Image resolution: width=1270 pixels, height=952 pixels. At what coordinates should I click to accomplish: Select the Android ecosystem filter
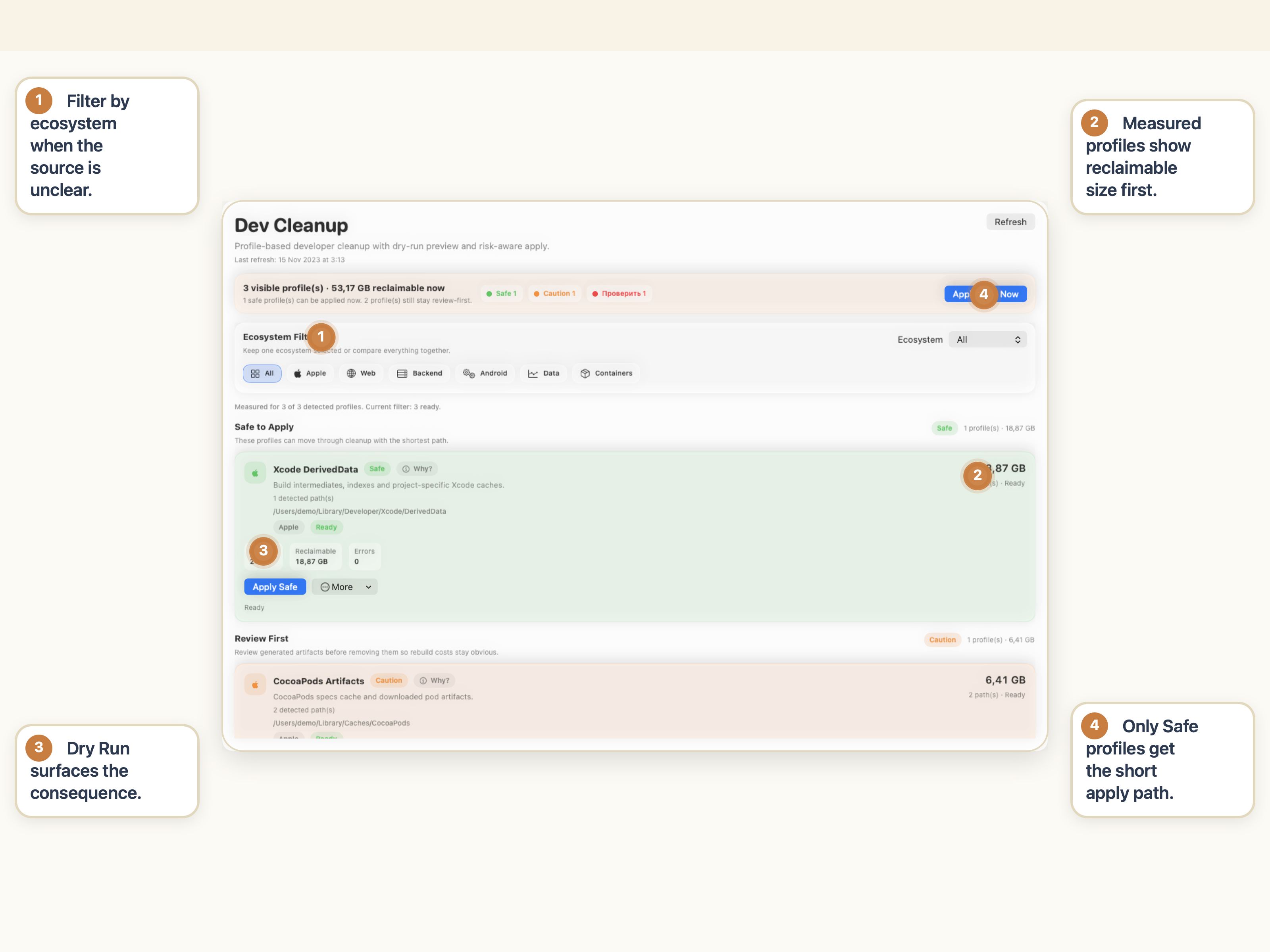click(485, 373)
